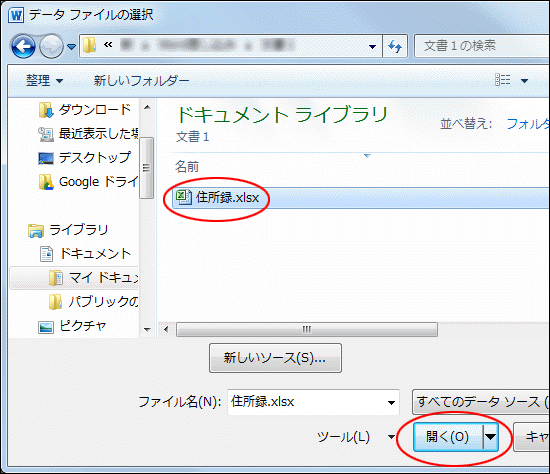Click the 文書 1 の検索 search box
Image resolution: width=550 pixels, height=474 pixels.
(481, 46)
